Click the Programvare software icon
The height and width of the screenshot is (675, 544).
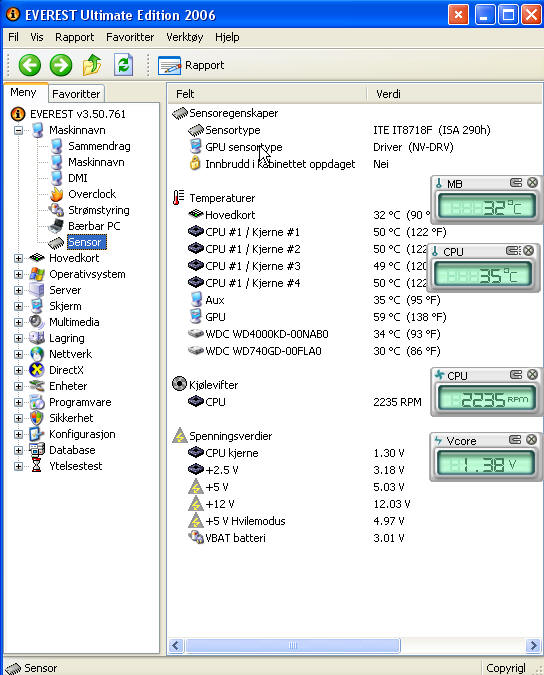click(37, 402)
